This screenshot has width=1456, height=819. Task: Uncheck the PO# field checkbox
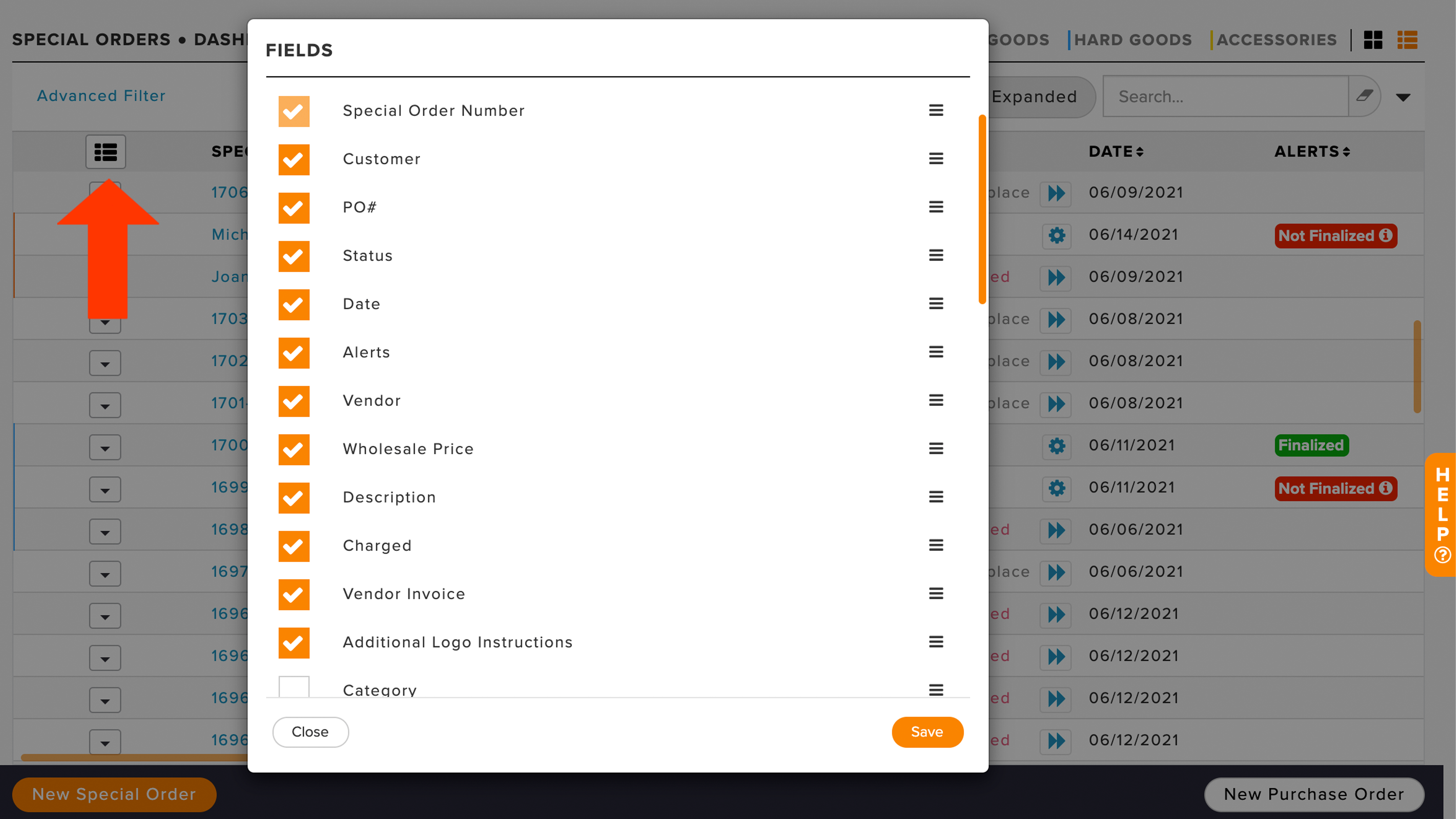294,207
